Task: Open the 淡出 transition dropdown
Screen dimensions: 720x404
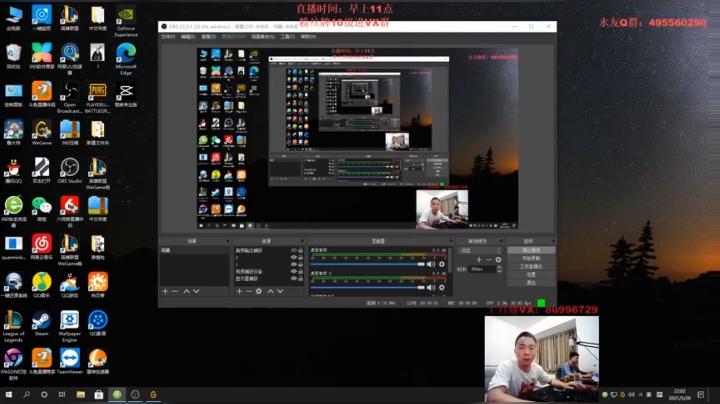Action: point(480,251)
